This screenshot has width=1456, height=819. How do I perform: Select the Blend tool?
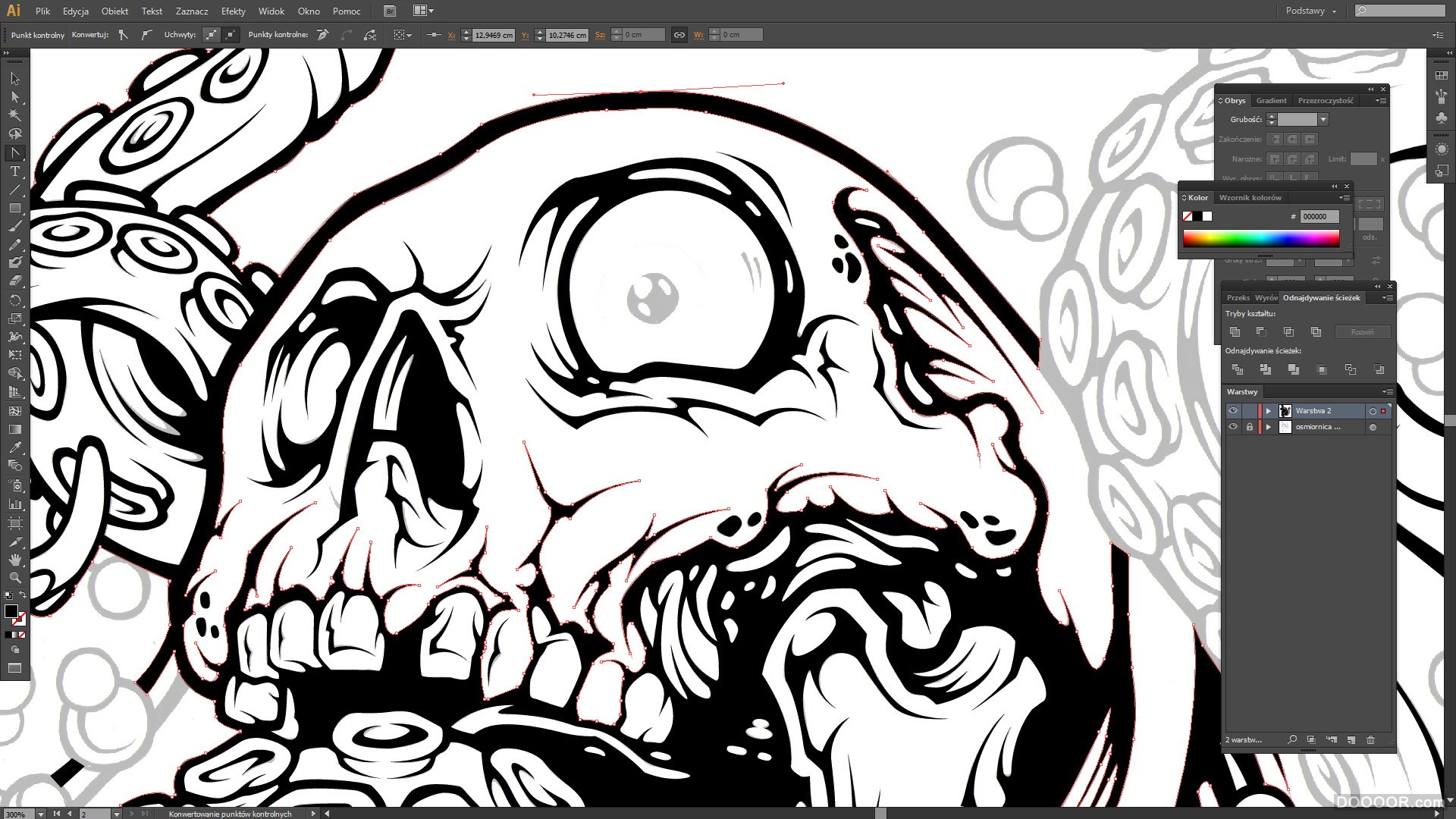[14, 466]
